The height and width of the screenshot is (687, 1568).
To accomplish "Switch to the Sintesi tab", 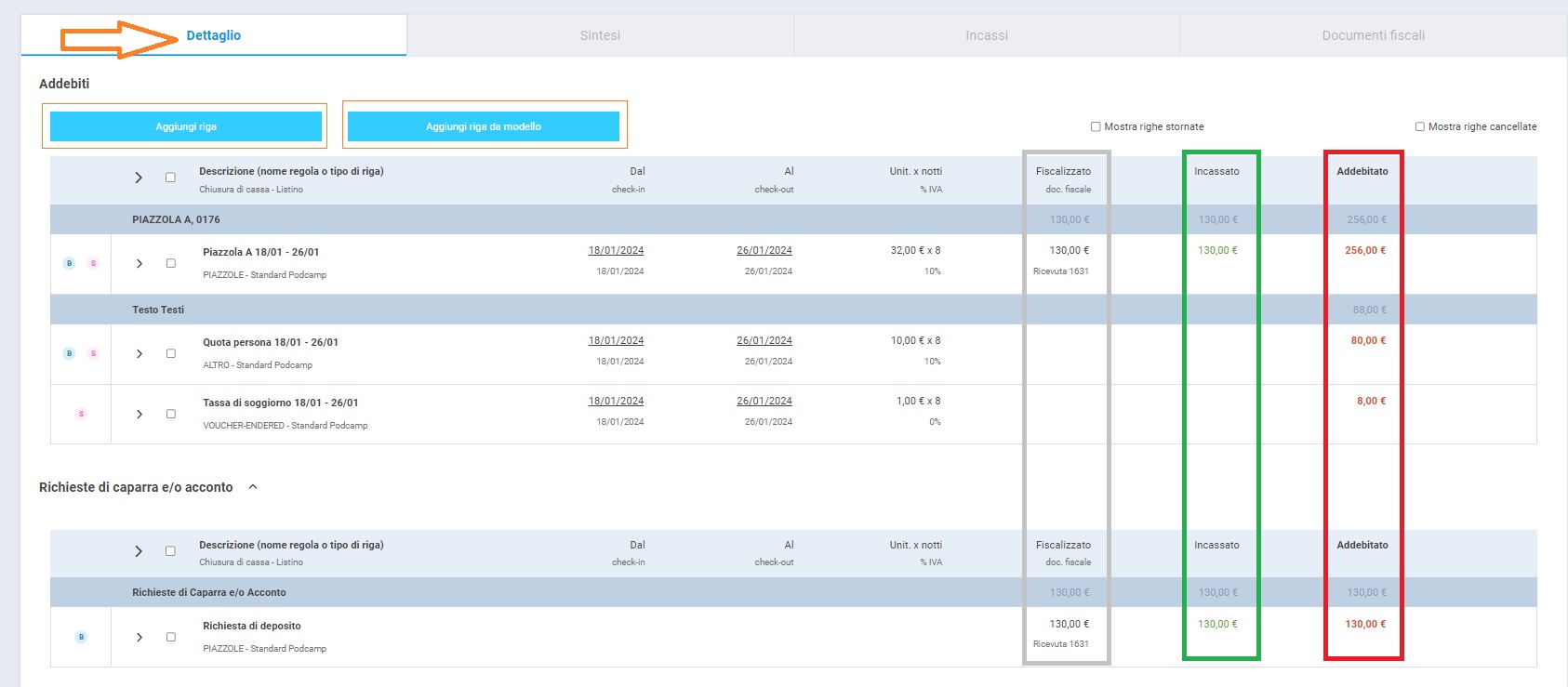I will (x=600, y=35).
